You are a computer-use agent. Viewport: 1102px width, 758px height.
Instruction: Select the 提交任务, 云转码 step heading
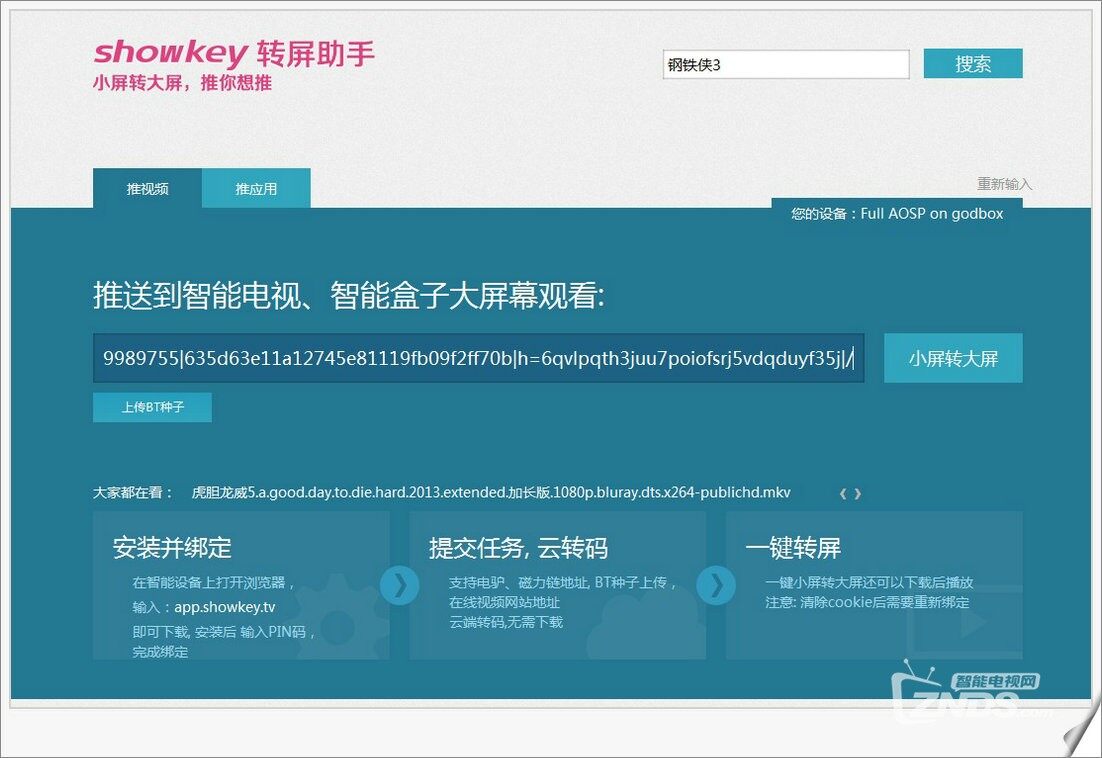[x=519, y=548]
